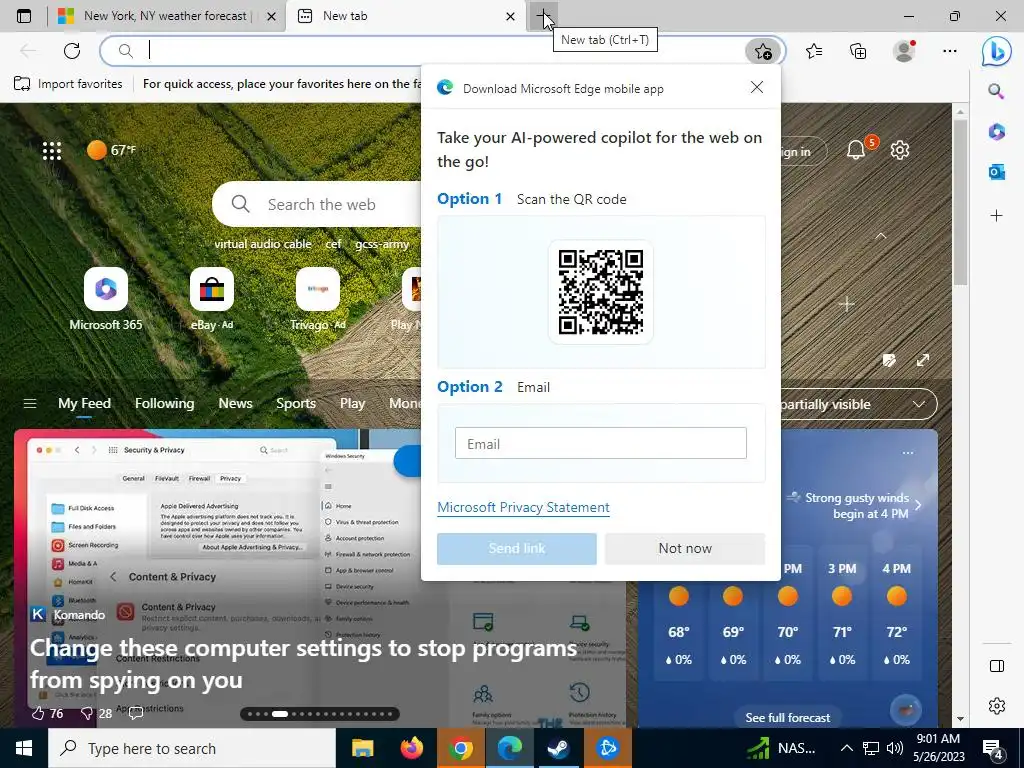Open Outlook icon in sidebar
1024x768 pixels.
pos(996,172)
